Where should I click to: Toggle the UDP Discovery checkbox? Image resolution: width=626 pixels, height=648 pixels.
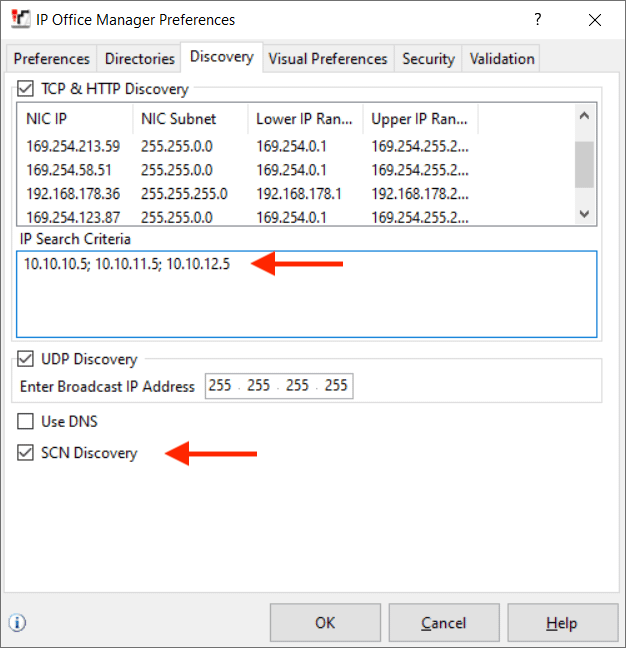pyautogui.click(x=26, y=359)
